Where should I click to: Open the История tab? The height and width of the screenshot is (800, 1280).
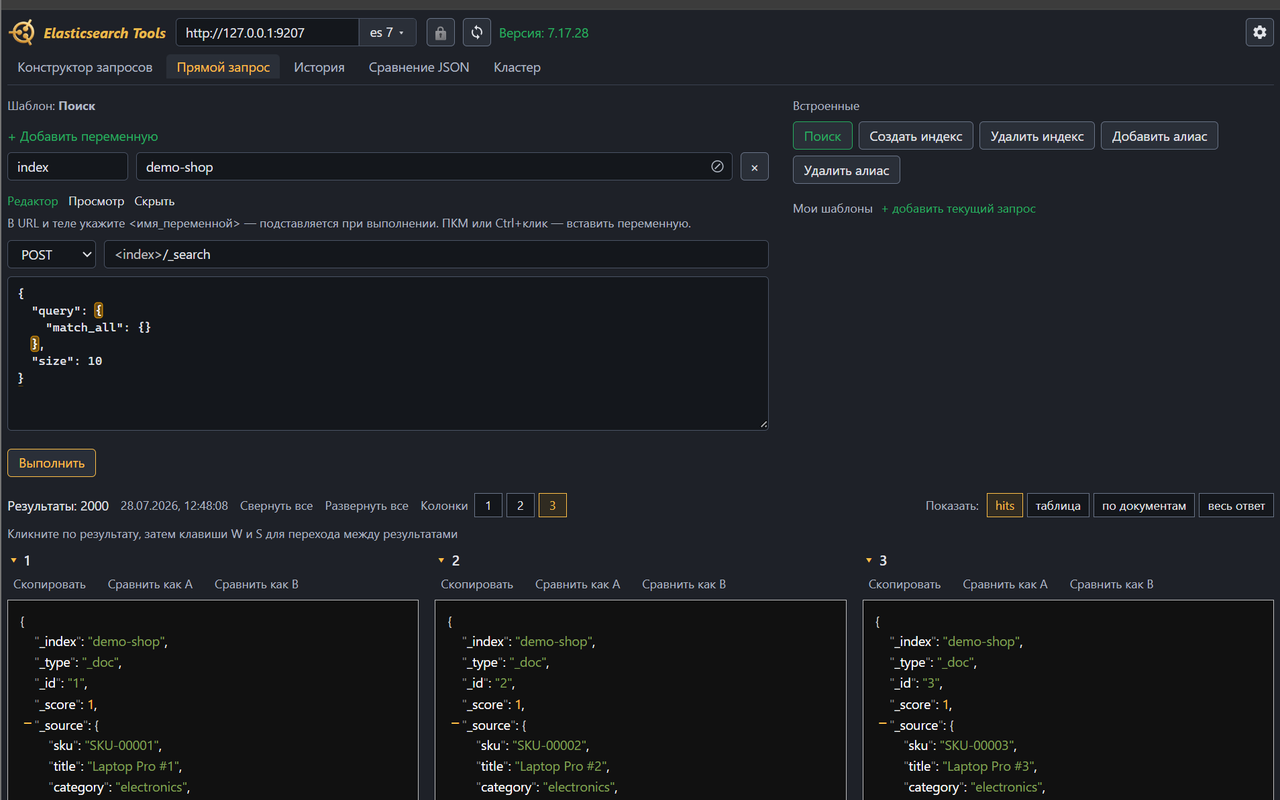pos(319,68)
